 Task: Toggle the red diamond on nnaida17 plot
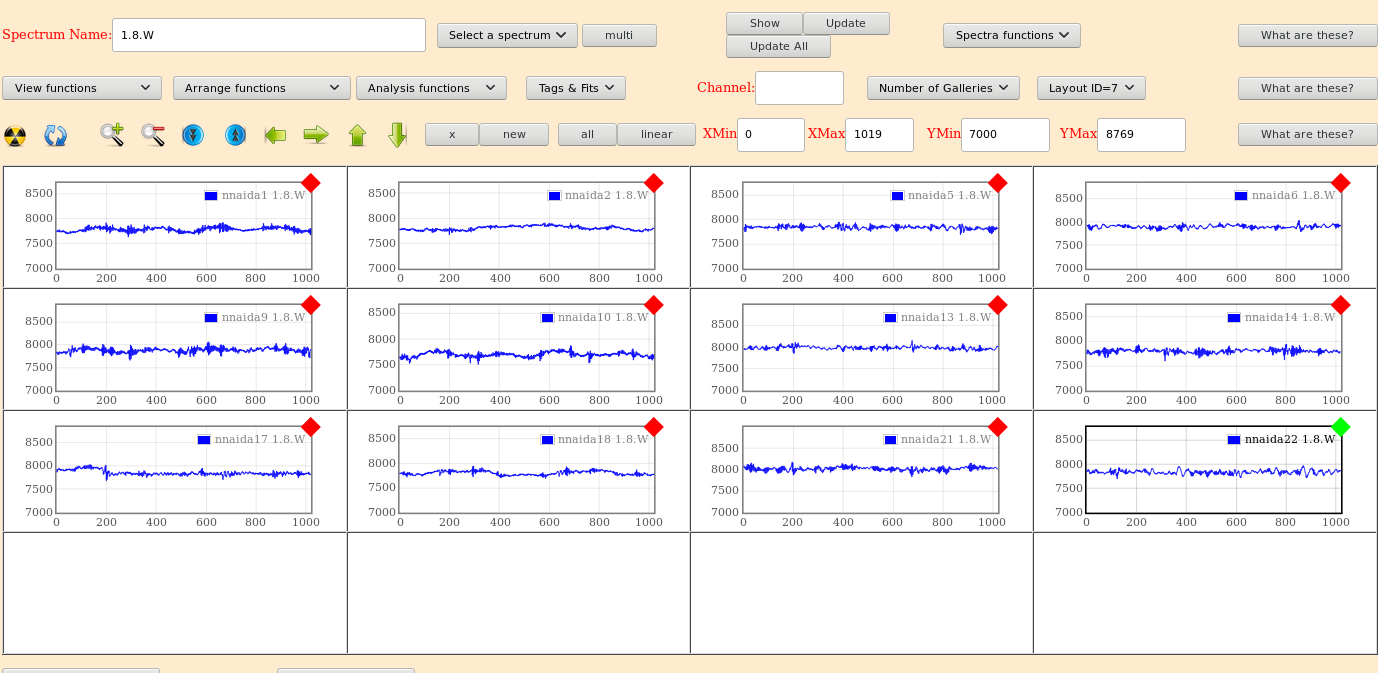click(311, 427)
